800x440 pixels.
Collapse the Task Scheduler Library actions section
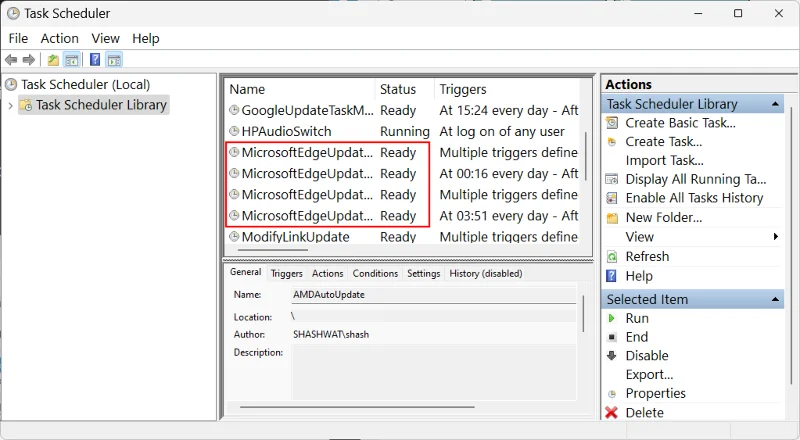click(x=775, y=104)
